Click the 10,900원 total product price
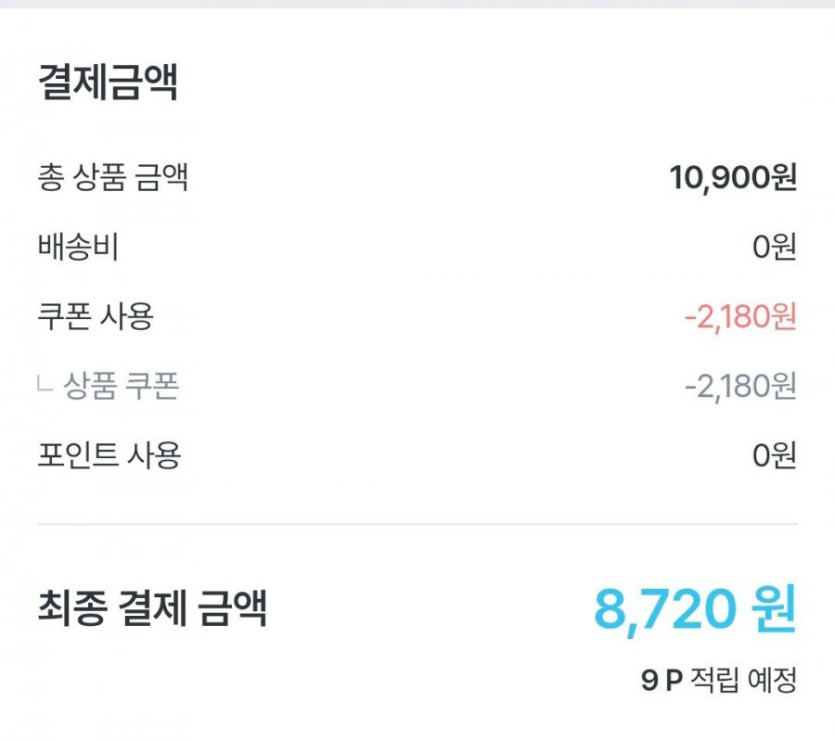Viewport: 835px width, 741px height. tap(733, 178)
